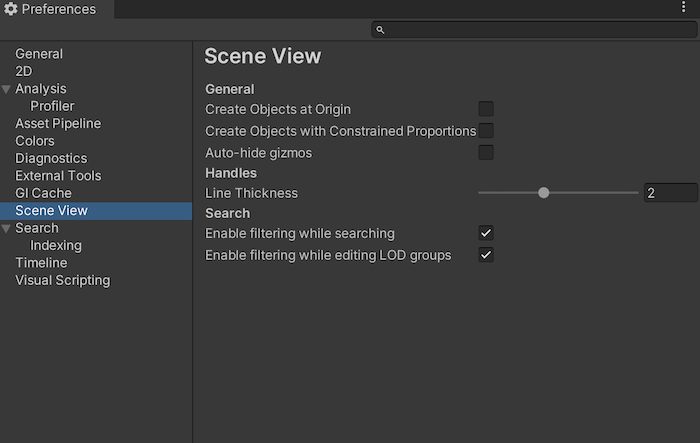Screen dimensions: 700x443
Task: Click the Preferences gear icon in tab
Action: 11,9
